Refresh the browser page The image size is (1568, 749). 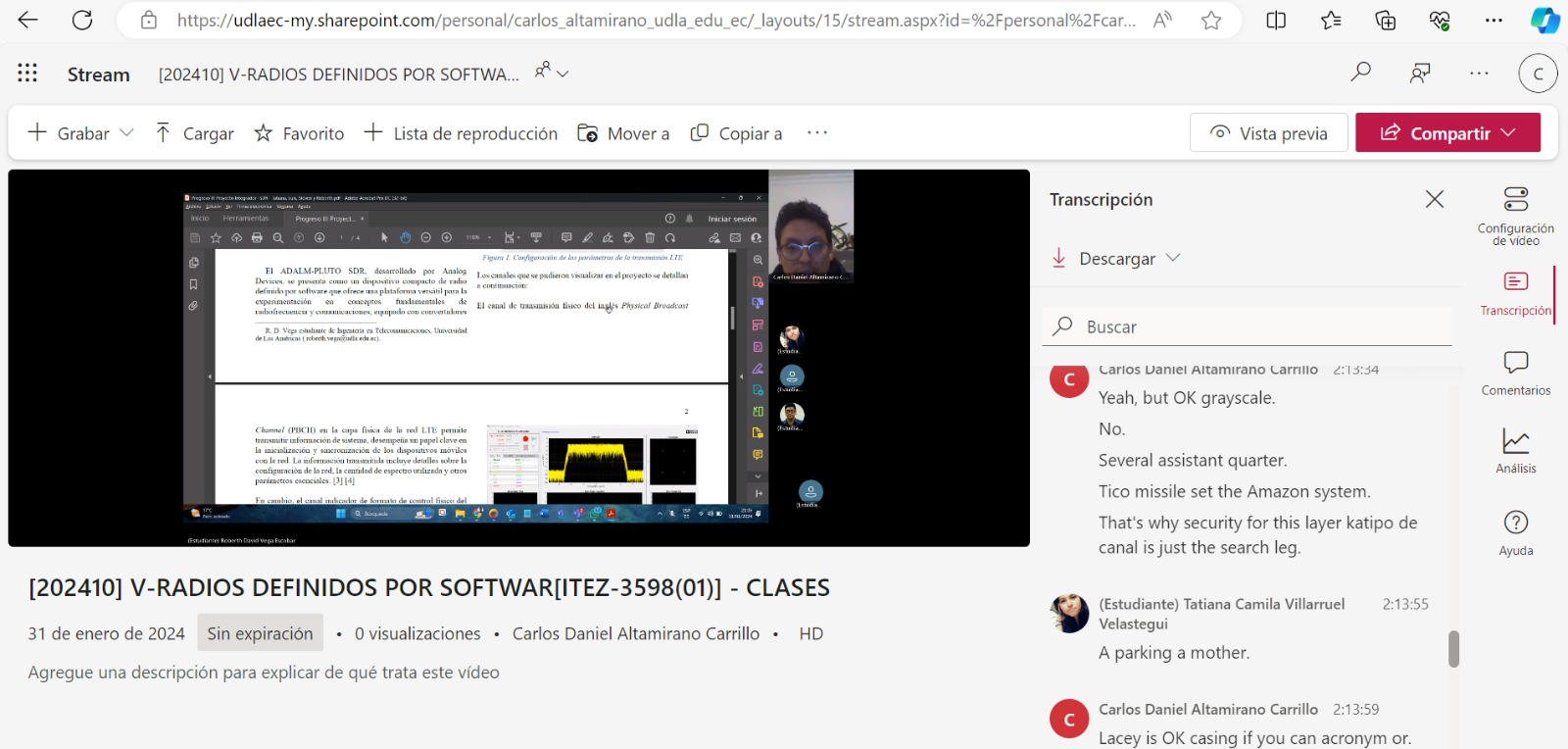[82, 21]
